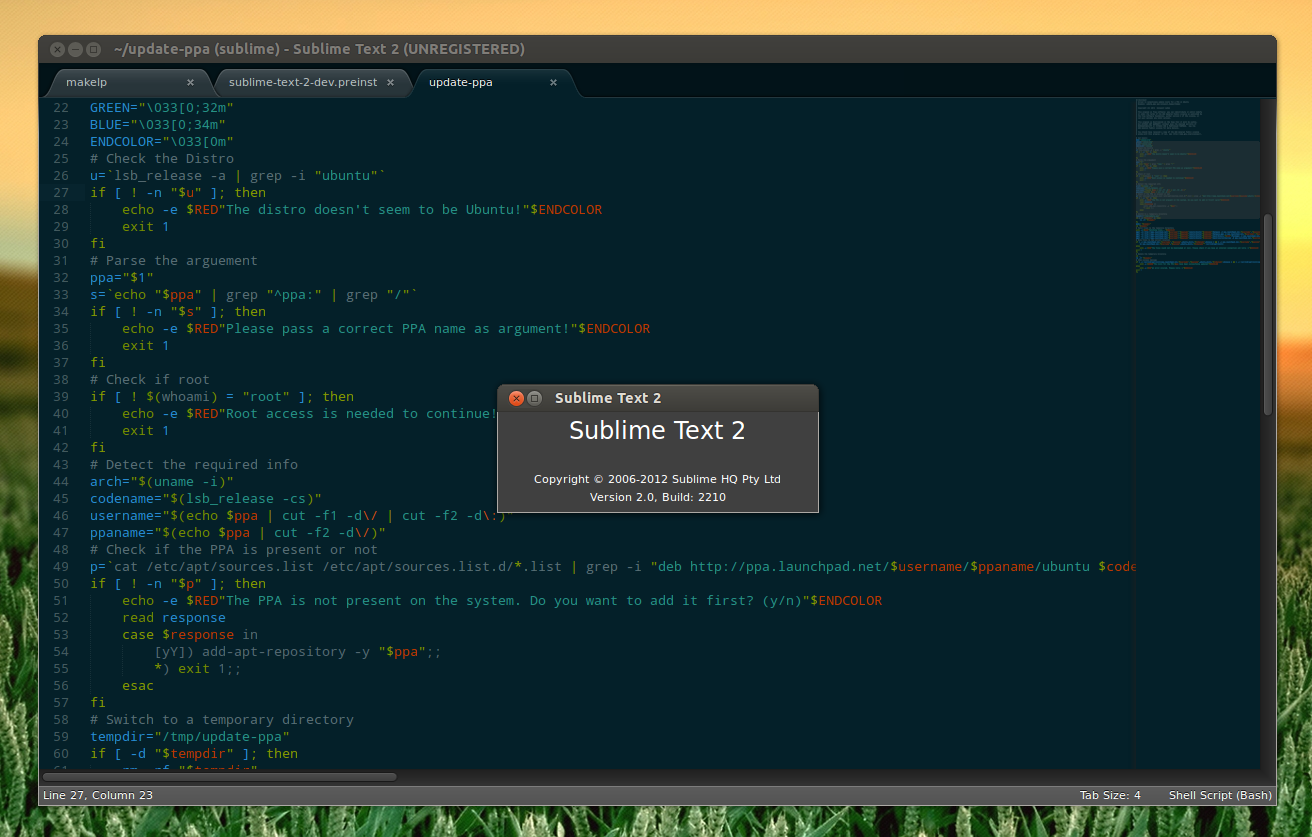Image resolution: width=1312 pixels, height=837 pixels.
Task: Click the shade icon on the about dialog
Action: click(x=536, y=397)
